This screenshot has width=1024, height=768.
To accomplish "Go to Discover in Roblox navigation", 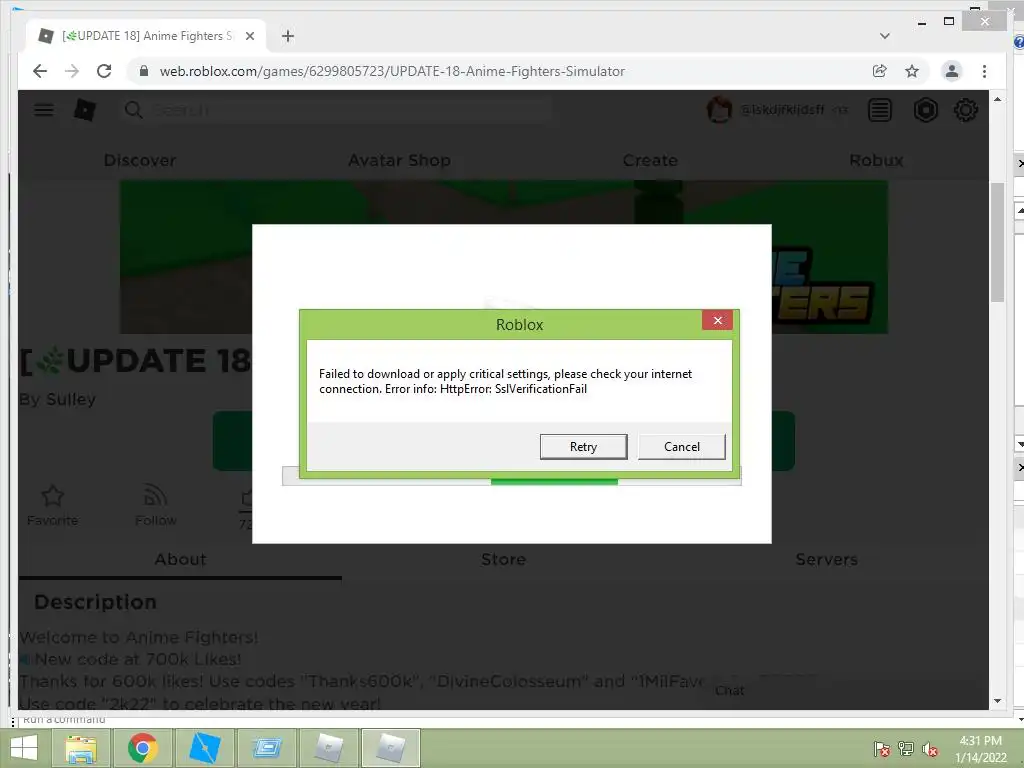I will pyautogui.click(x=140, y=160).
